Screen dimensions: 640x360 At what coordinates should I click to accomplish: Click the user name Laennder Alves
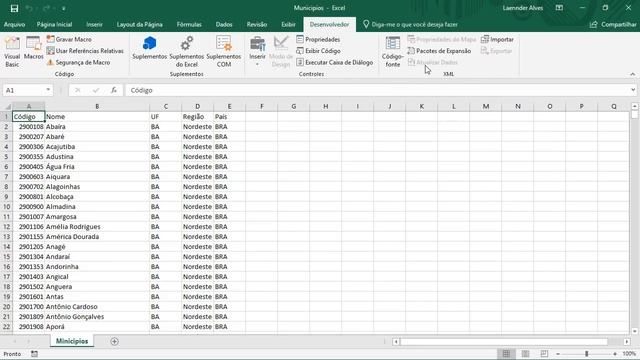click(x=522, y=8)
